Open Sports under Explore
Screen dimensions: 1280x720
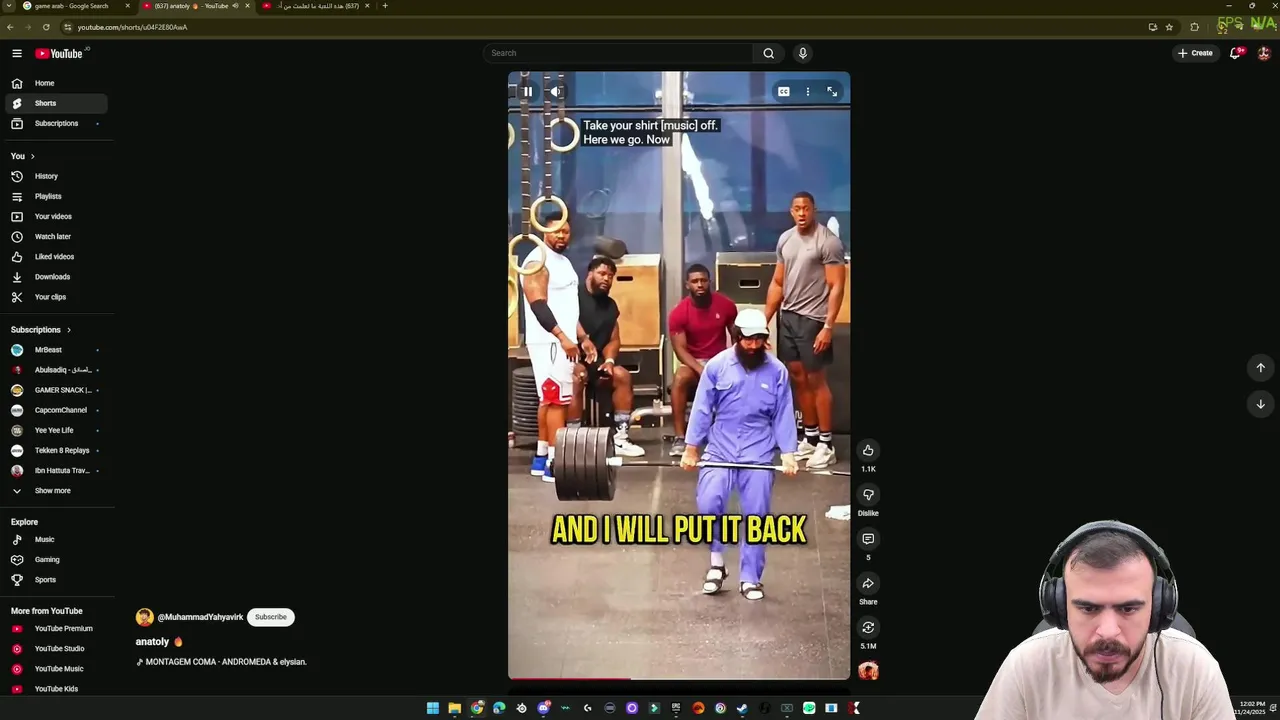(55, 580)
